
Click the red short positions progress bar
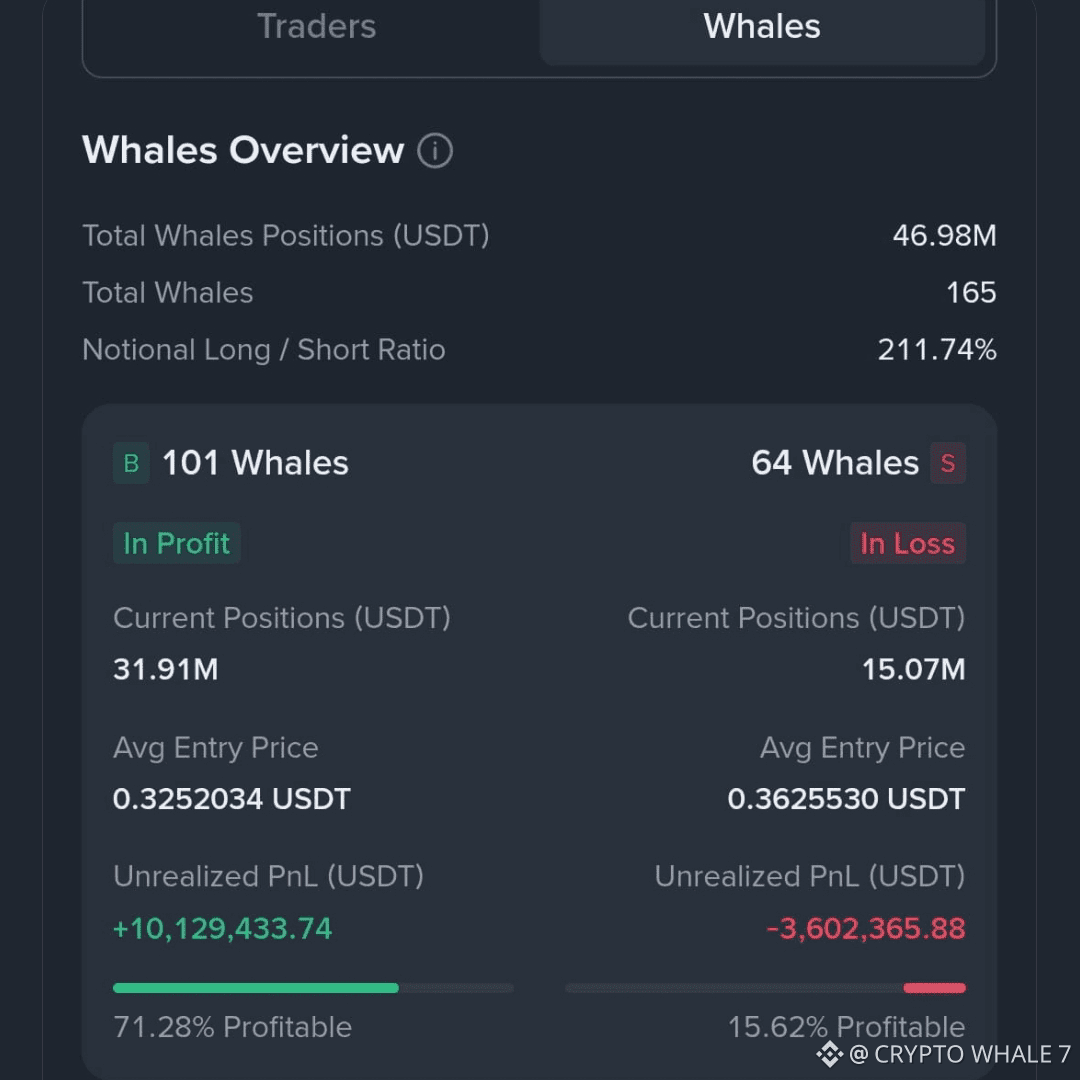coord(934,987)
